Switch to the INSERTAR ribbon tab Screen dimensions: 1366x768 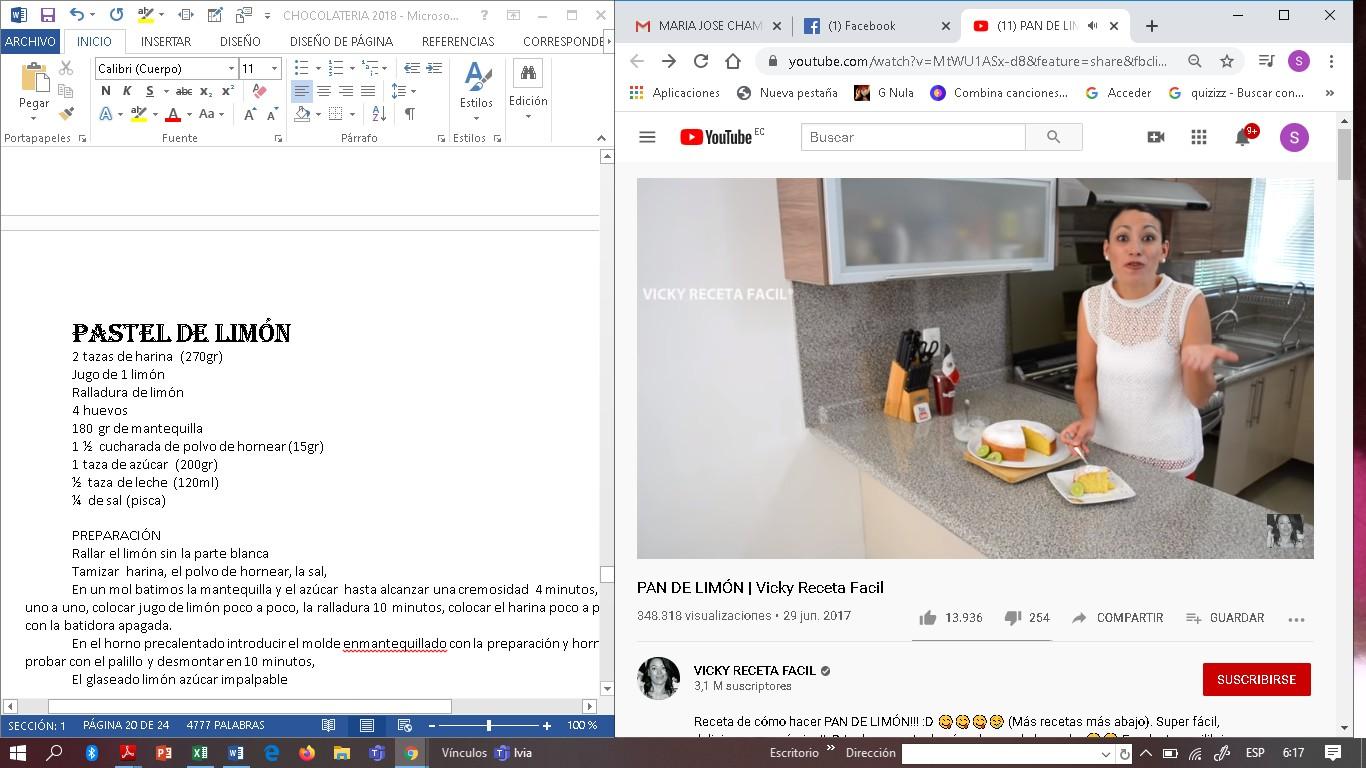(x=166, y=41)
